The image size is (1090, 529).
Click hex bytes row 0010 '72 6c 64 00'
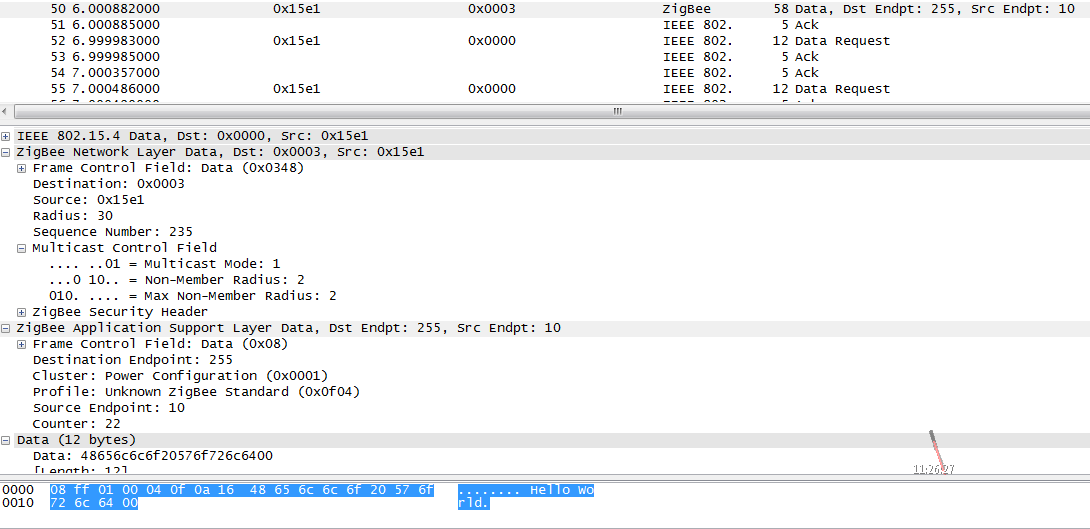pos(94,503)
